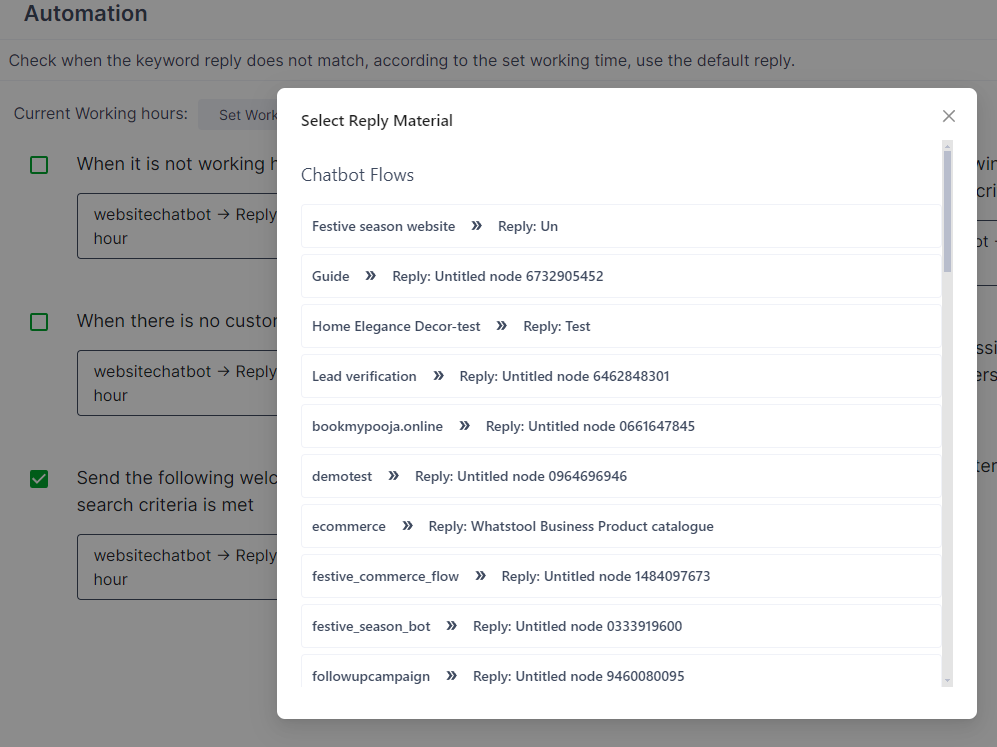Click the dialog's vertical scrollbar thumb
Viewport: 997px width, 747px height.
pyautogui.click(x=947, y=210)
